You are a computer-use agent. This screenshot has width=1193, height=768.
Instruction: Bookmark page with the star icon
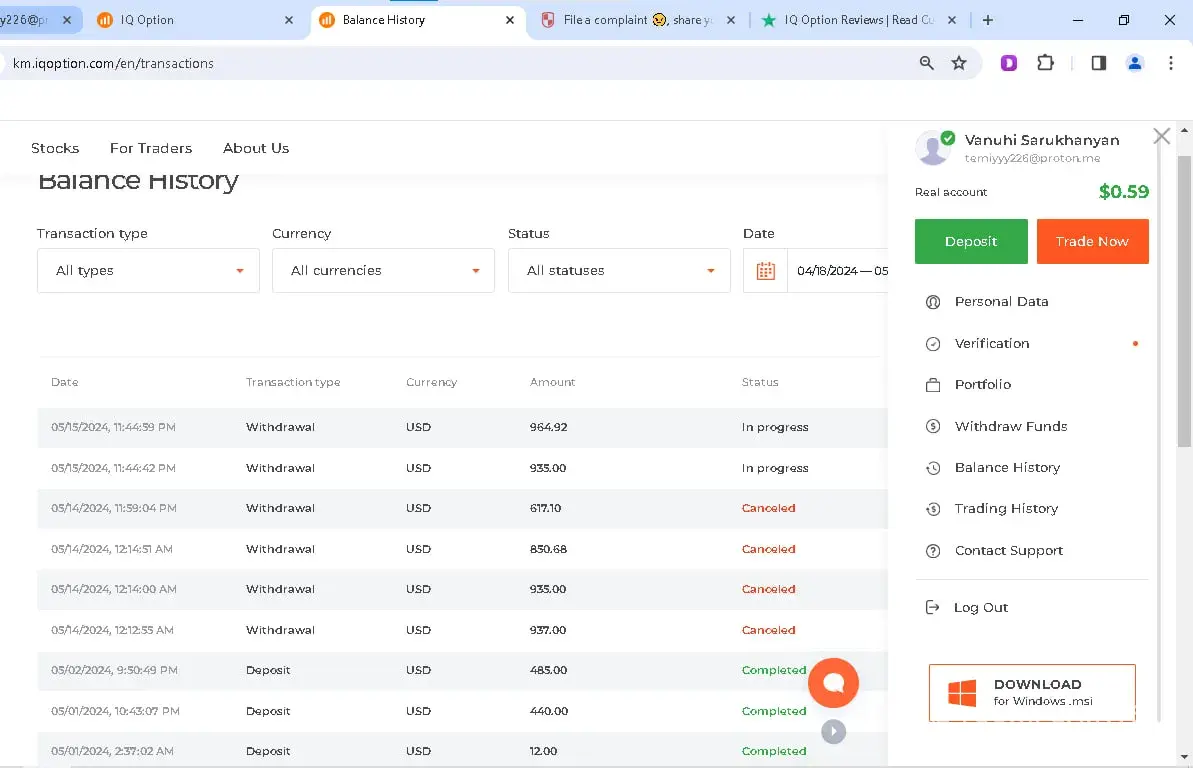[x=959, y=63]
